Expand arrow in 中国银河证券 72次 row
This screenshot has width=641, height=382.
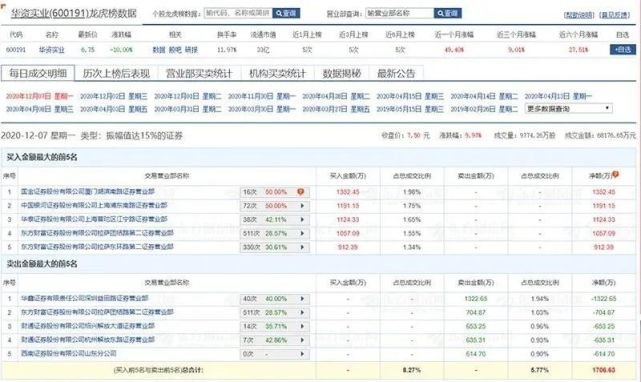click(302, 206)
